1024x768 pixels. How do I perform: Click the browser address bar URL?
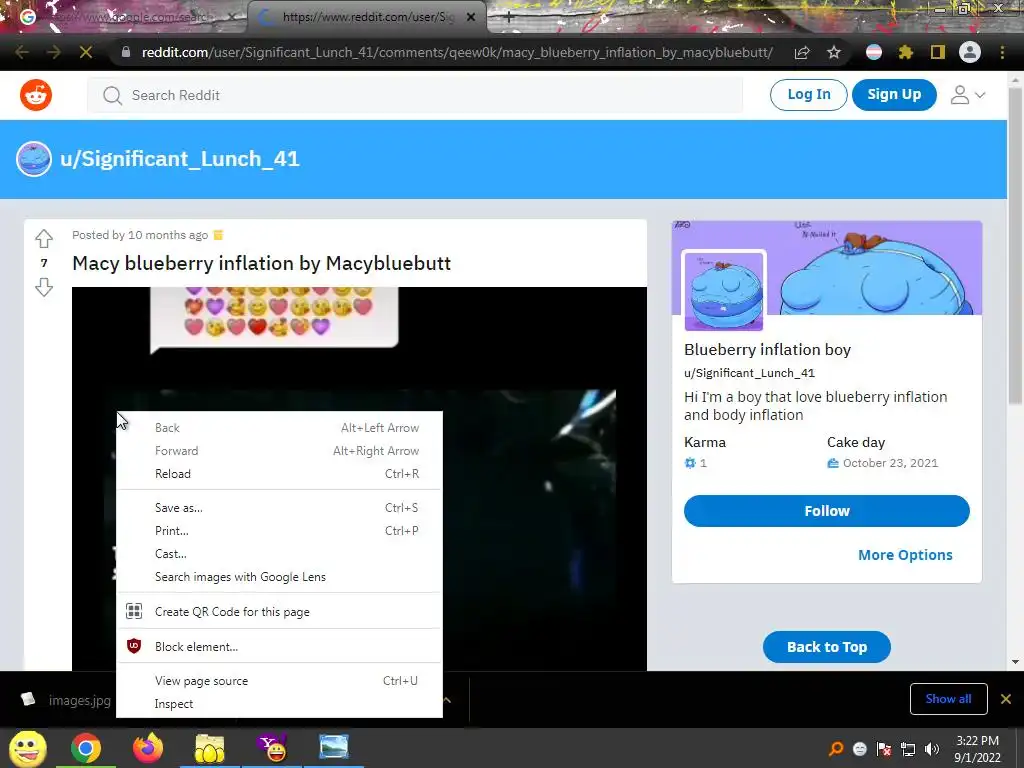[x=457, y=52]
